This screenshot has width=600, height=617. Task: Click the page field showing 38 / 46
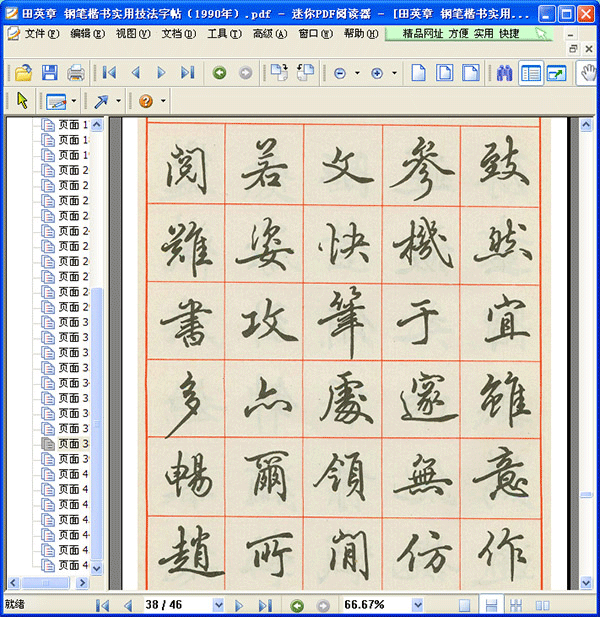(178, 605)
